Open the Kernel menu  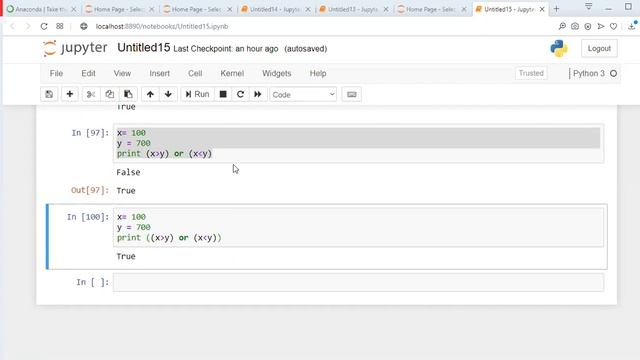[232, 73]
